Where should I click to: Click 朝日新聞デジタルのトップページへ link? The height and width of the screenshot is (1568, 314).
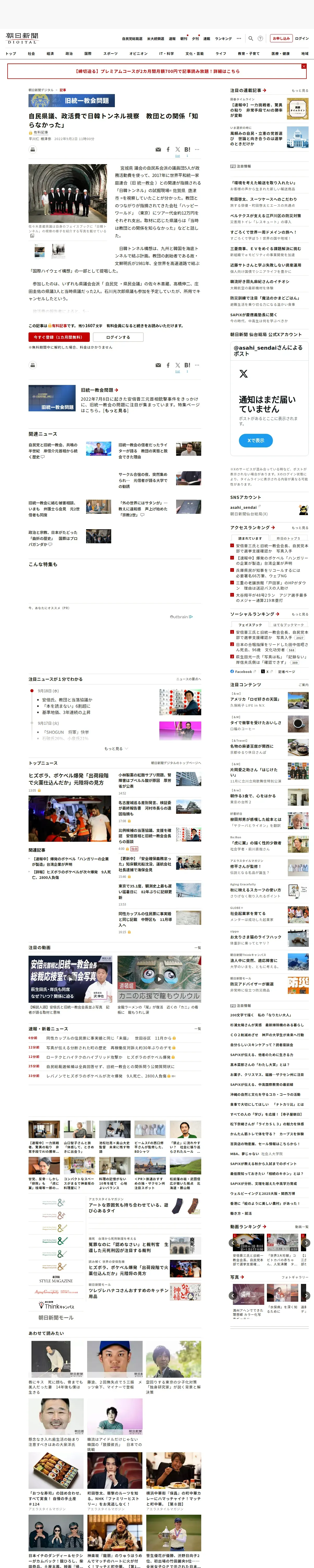coord(176,763)
